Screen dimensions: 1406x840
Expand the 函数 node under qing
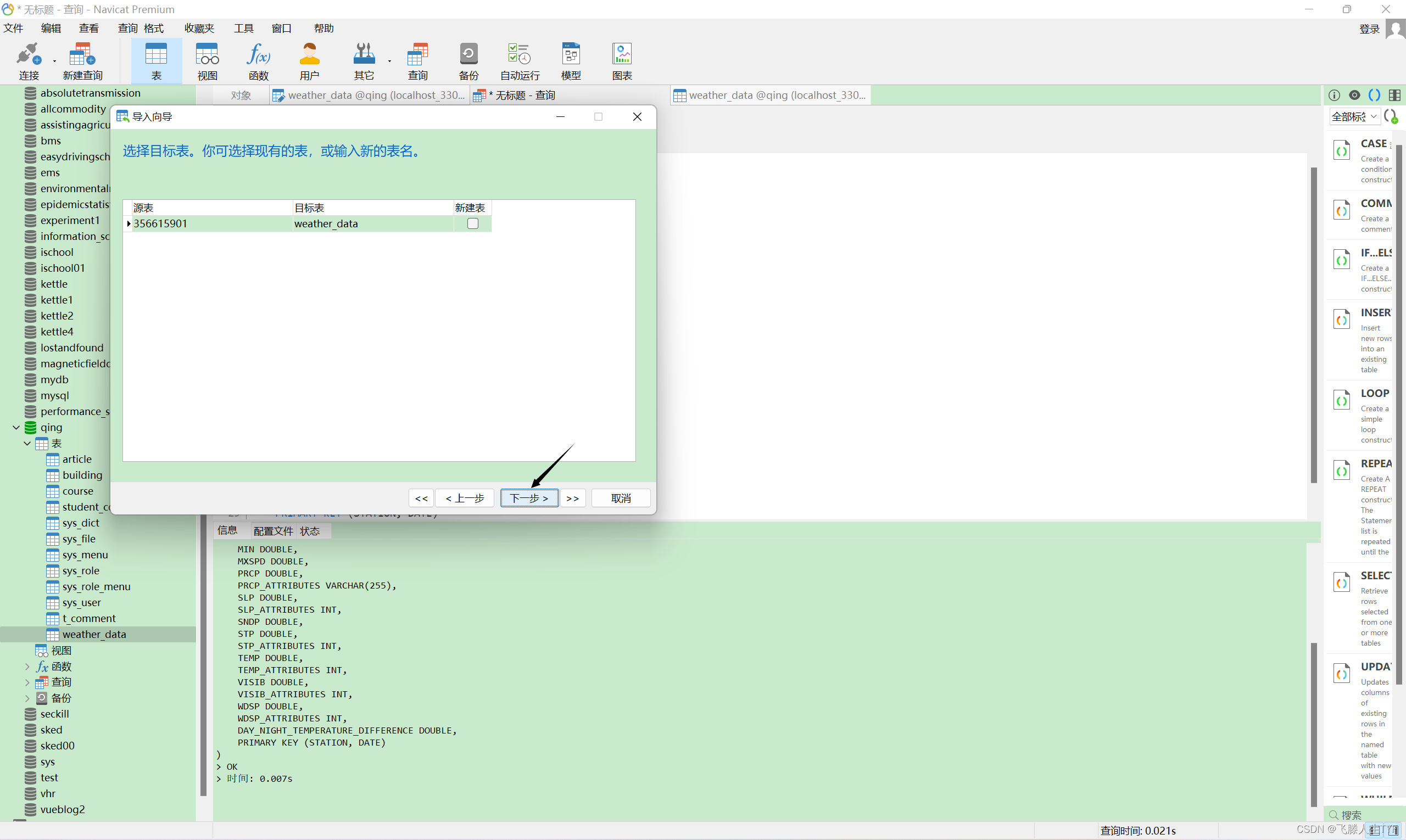(x=27, y=666)
